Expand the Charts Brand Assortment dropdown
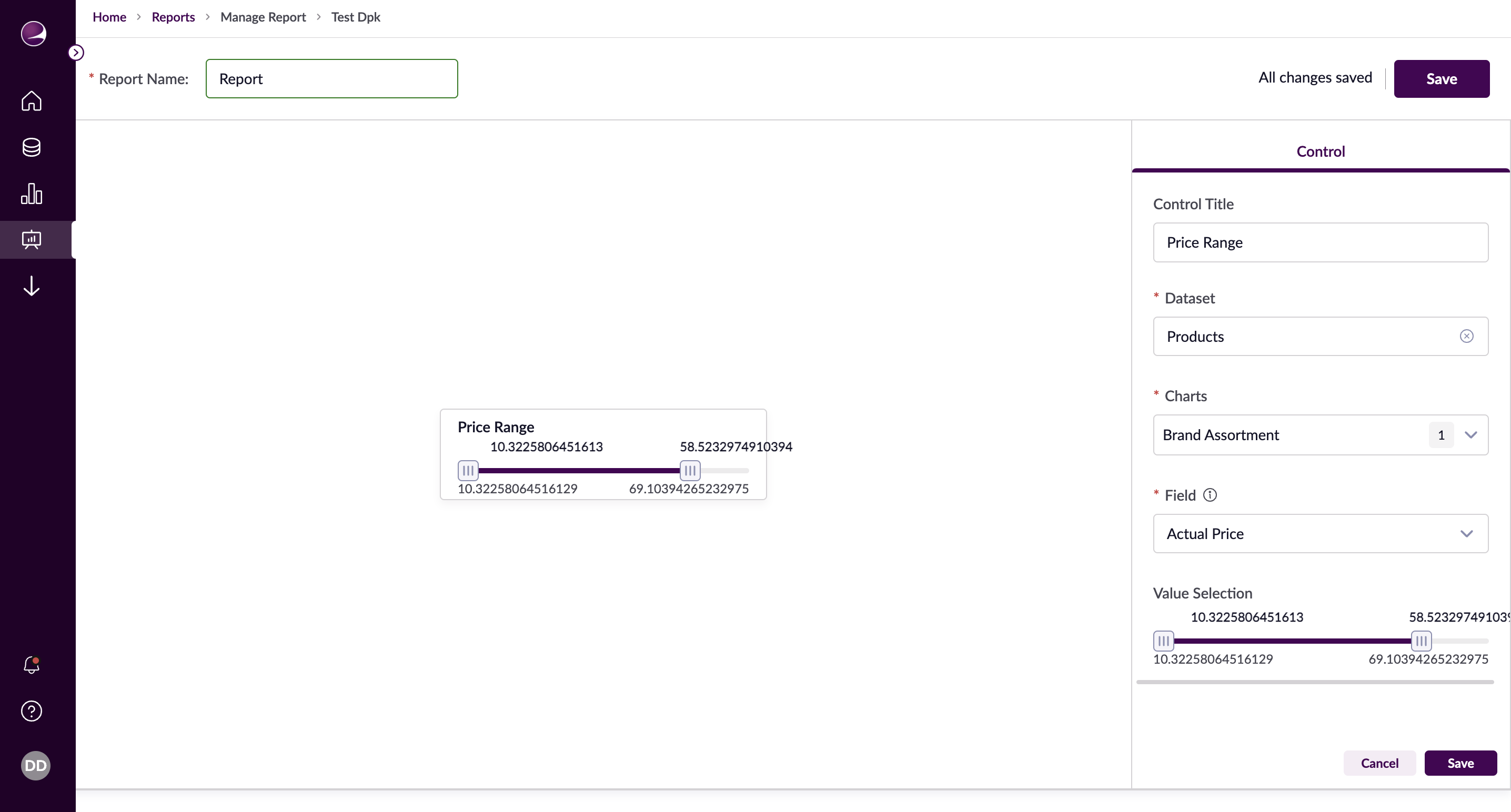Screen dimensions: 1511x812 coord(1470,435)
